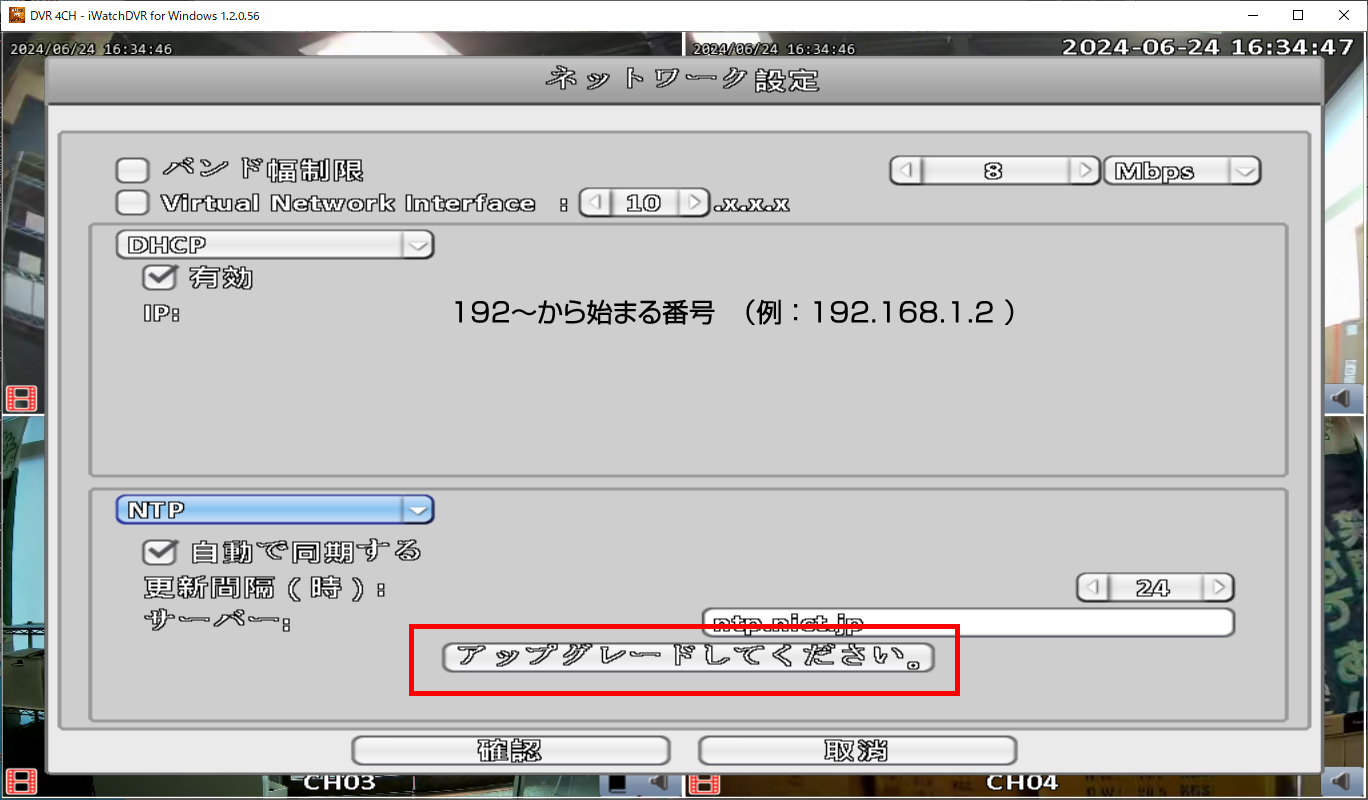This screenshot has width=1368, height=800.
Task: Click the サーバー field containing ntp.nict.jp
Action: (x=968, y=622)
